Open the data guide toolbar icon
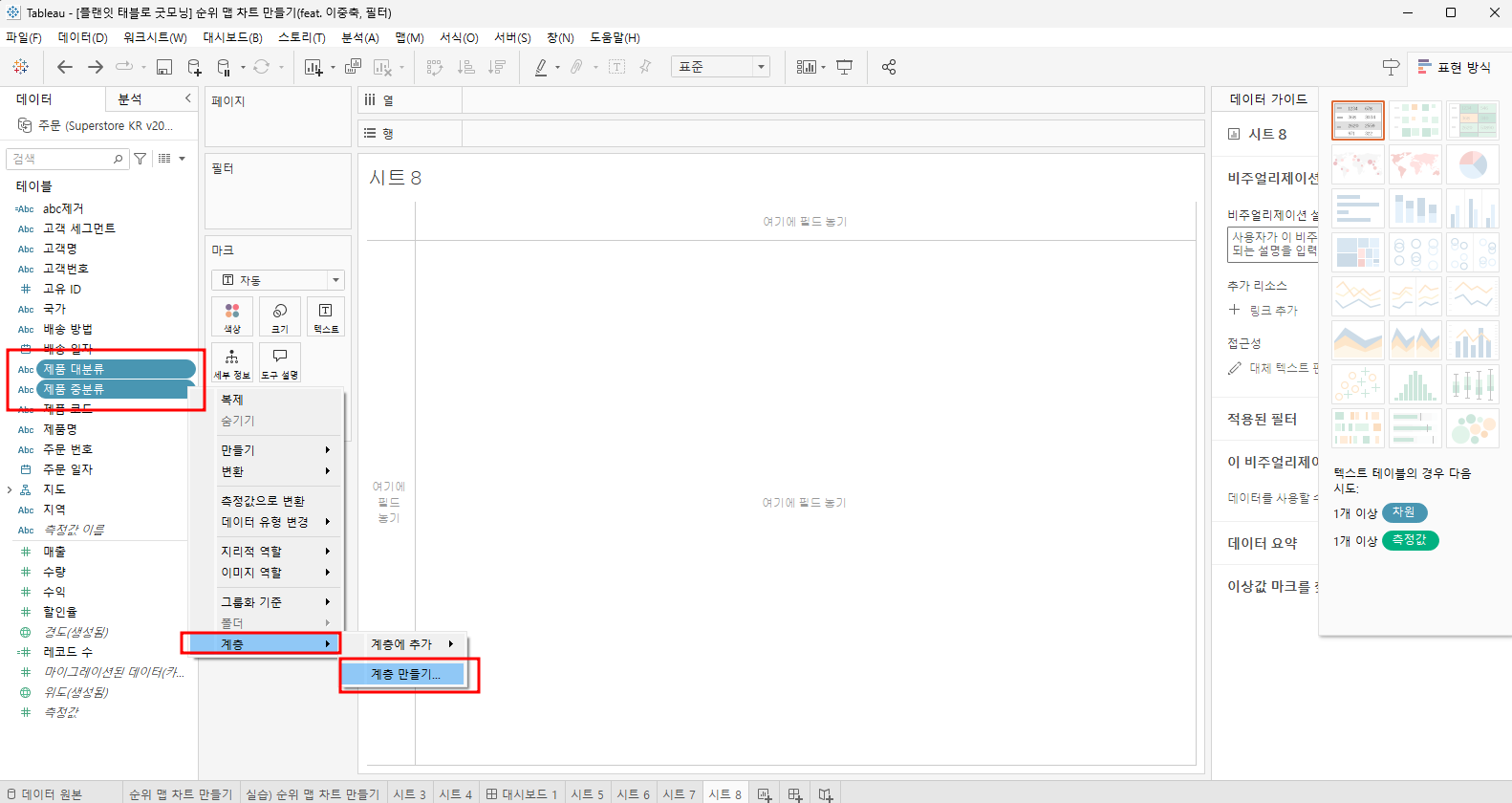1512x803 pixels. [1391, 67]
